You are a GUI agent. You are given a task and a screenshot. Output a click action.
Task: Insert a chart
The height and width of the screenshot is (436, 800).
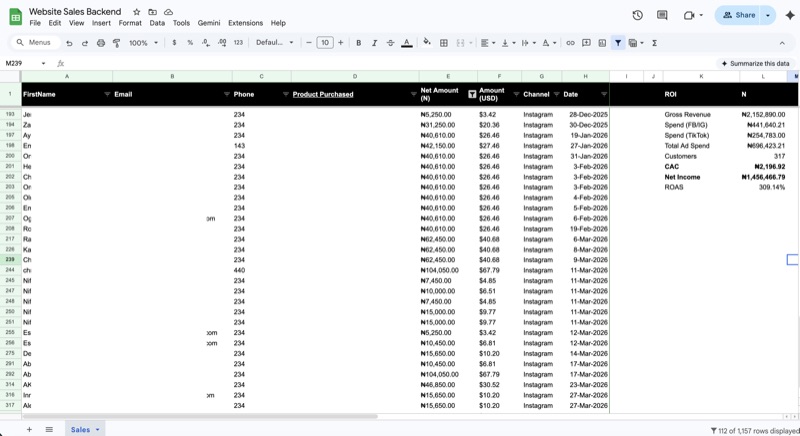(602, 43)
